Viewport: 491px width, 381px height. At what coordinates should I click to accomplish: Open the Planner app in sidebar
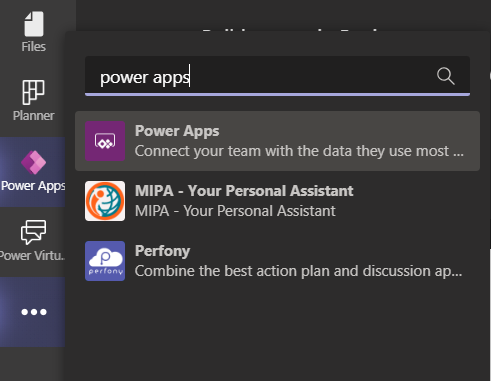coord(33,100)
